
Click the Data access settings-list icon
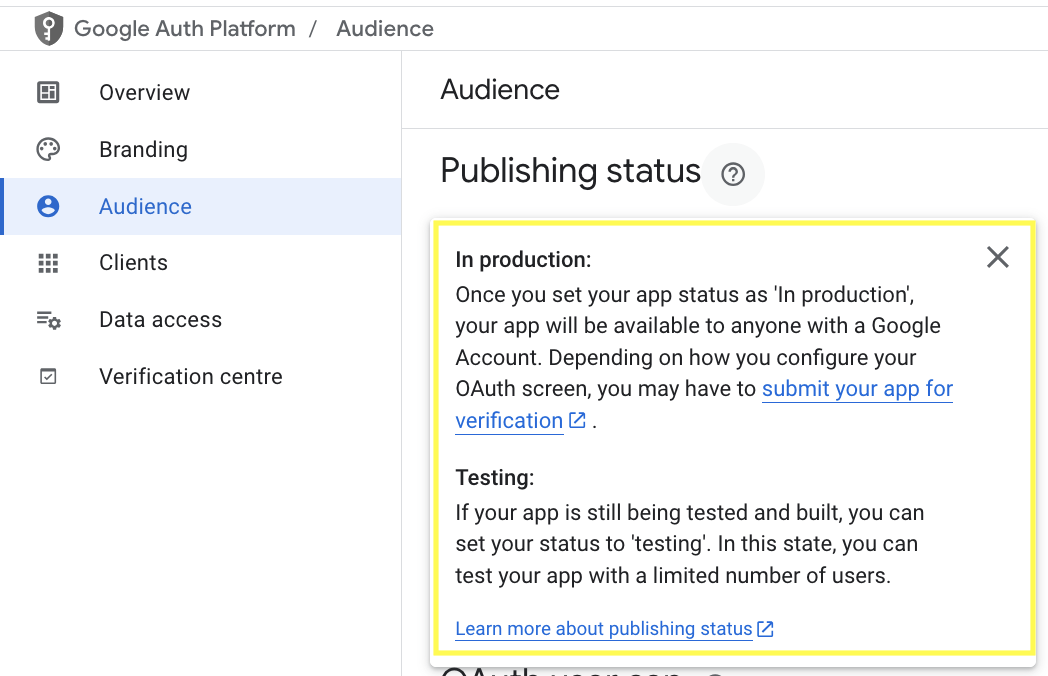pos(48,320)
